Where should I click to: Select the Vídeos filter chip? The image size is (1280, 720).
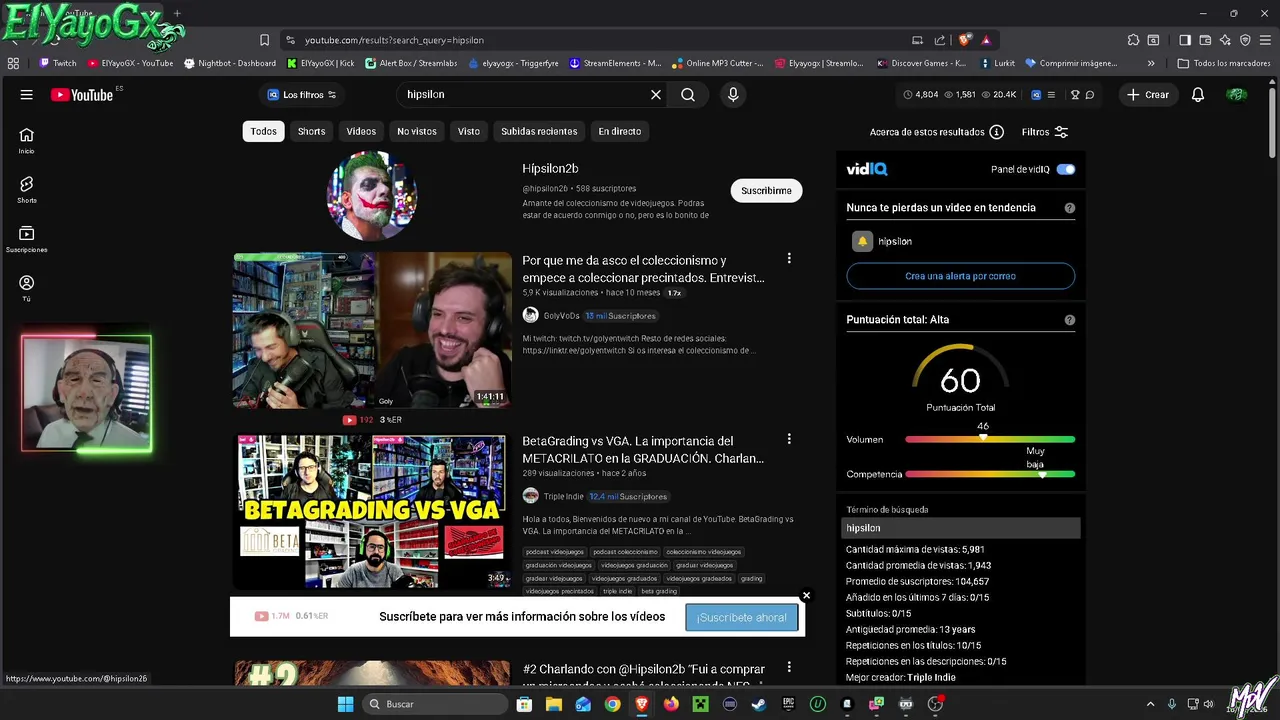click(x=361, y=131)
